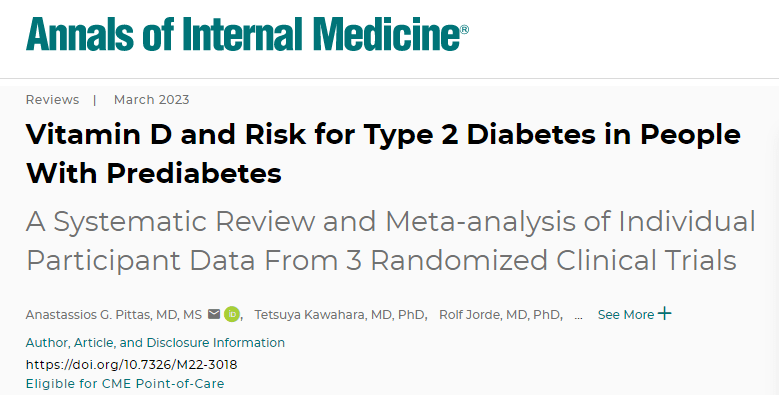Click the plus icon next to See More

664,314
